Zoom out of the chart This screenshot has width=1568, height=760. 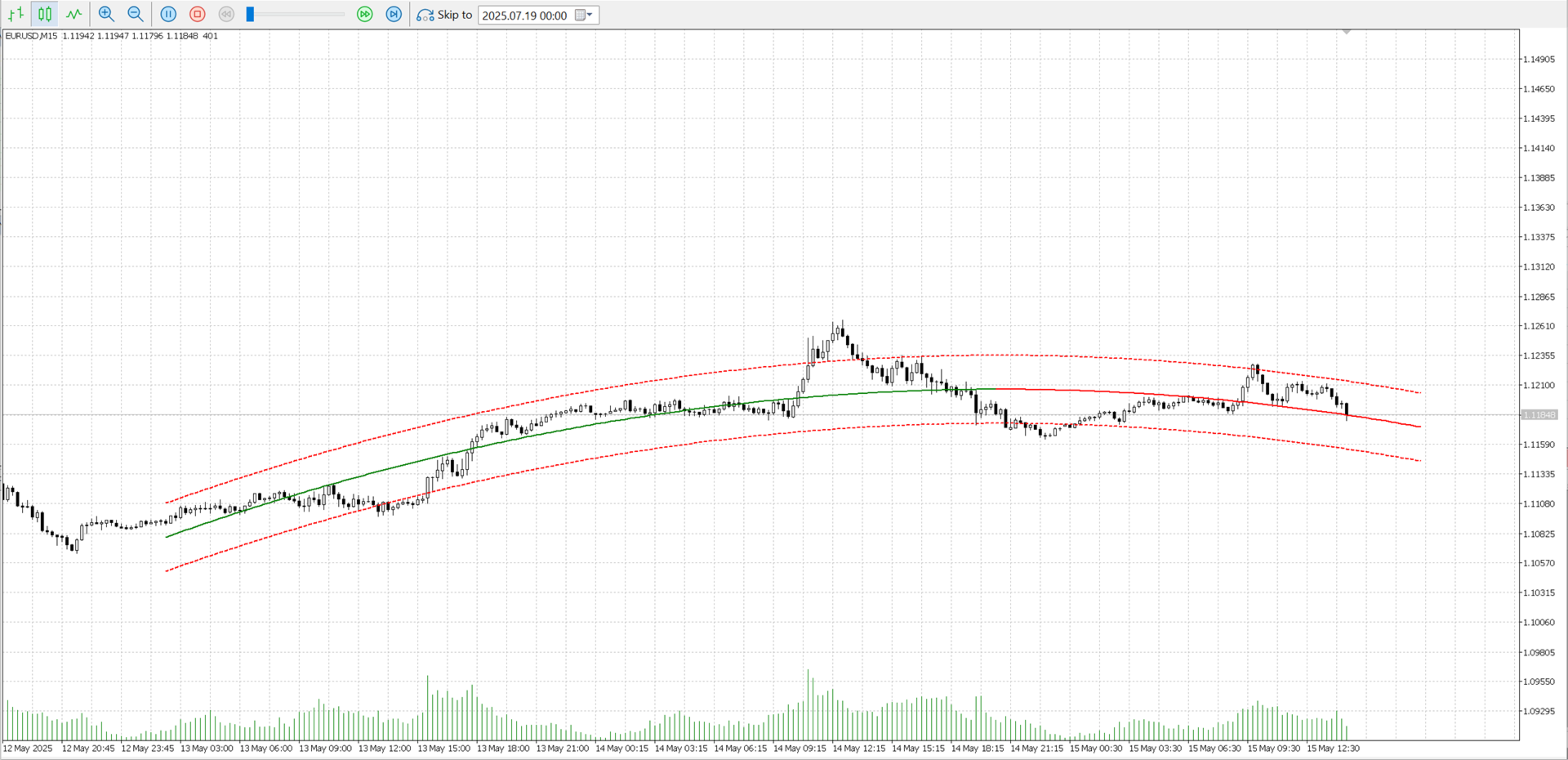pyautogui.click(x=136, y=14)
